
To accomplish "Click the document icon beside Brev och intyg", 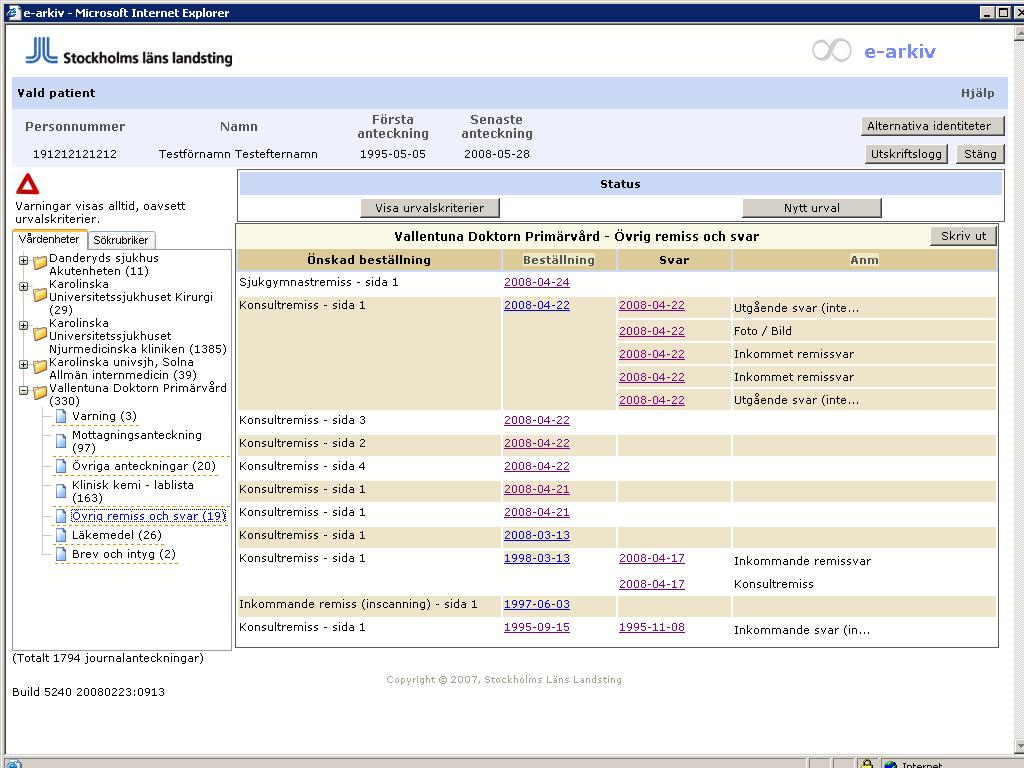I will 61,554.
